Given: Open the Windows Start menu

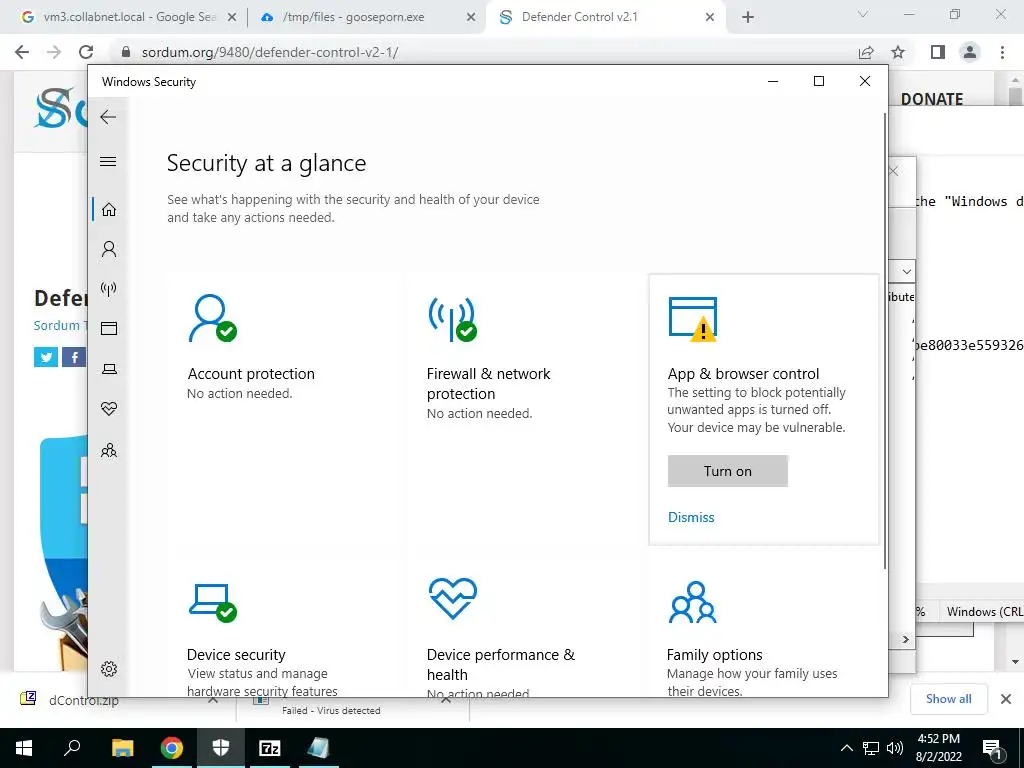Looking at the screenshot, I should [24, 748].
